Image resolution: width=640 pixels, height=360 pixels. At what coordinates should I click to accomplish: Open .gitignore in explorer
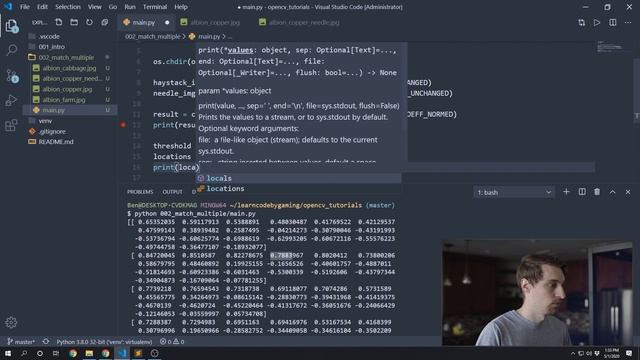[x=52, y=131]
